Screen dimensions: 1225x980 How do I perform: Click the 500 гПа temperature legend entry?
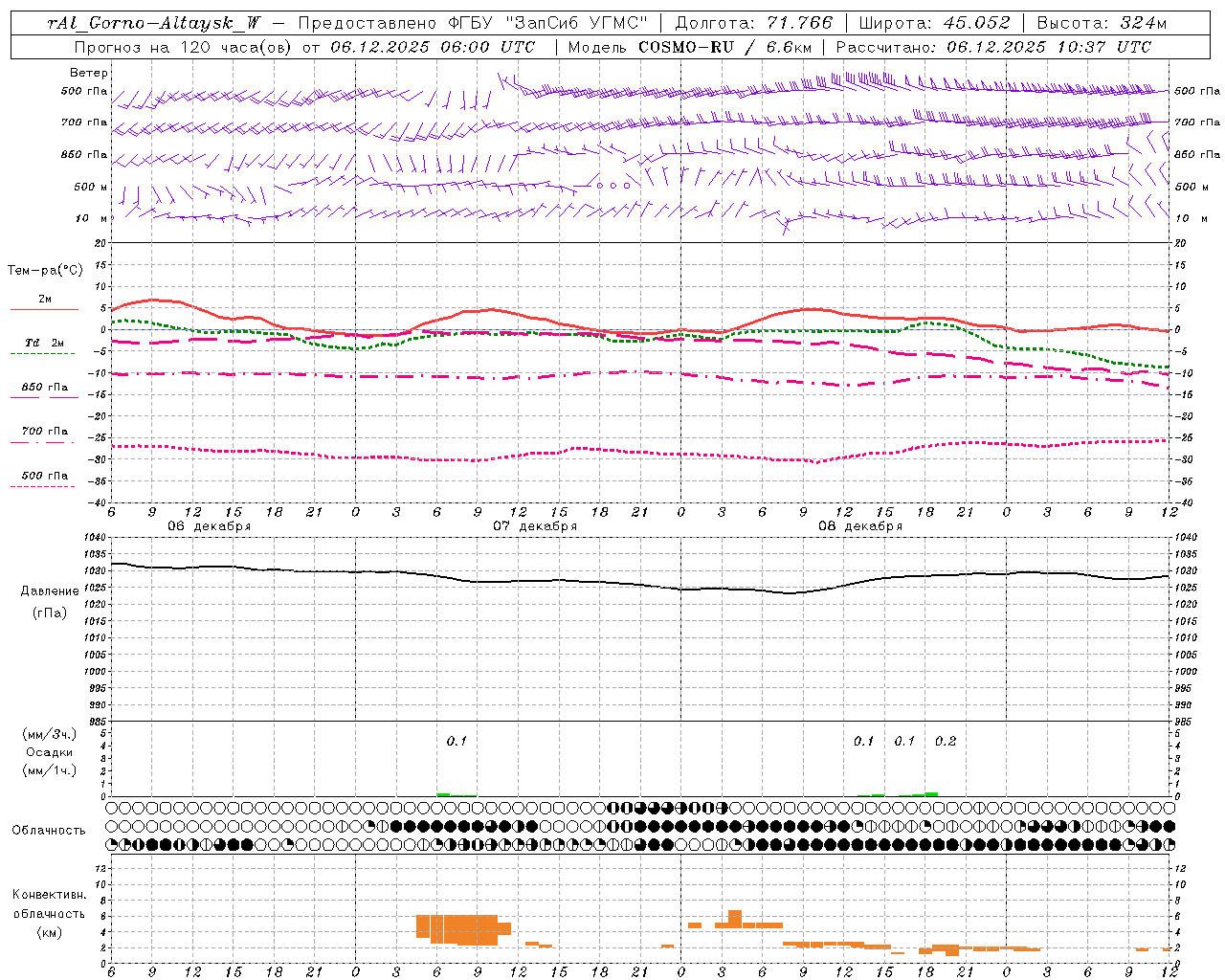tap(44, 479)
